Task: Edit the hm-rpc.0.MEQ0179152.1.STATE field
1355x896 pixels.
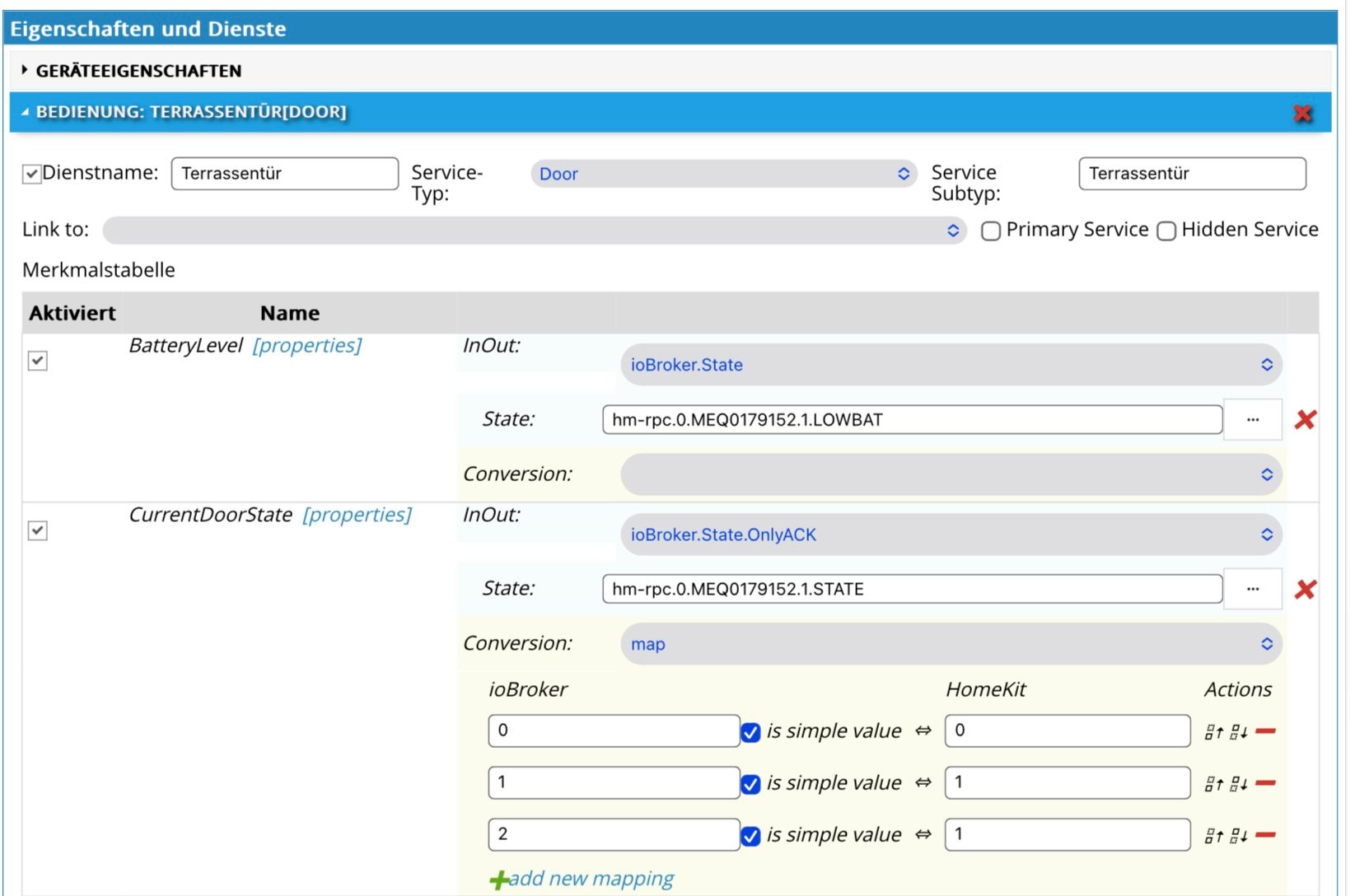Action: (913, 590)
